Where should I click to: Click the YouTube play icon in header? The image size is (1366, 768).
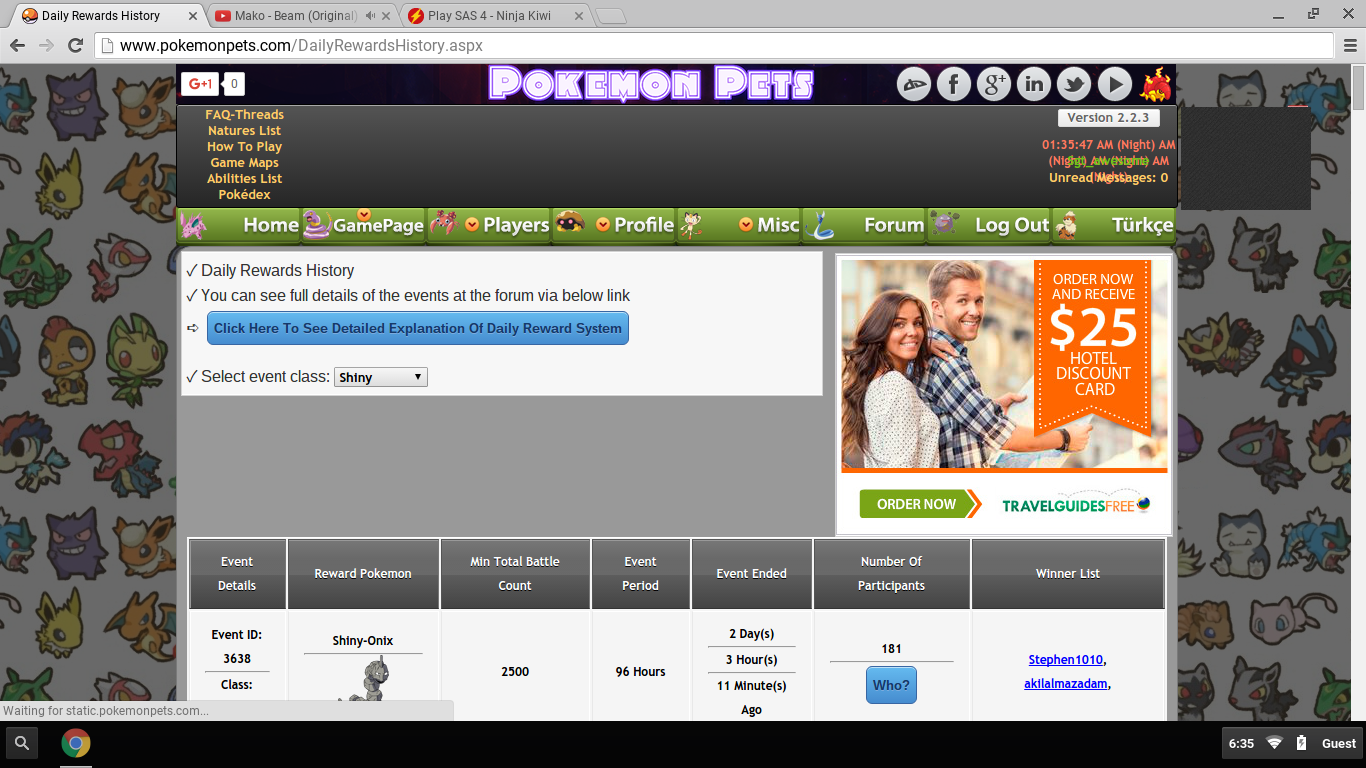(x=1114, y=85)
